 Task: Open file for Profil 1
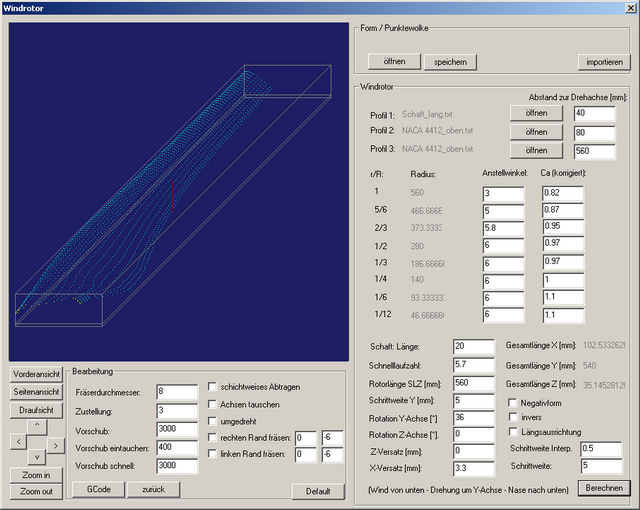(537, 114)
